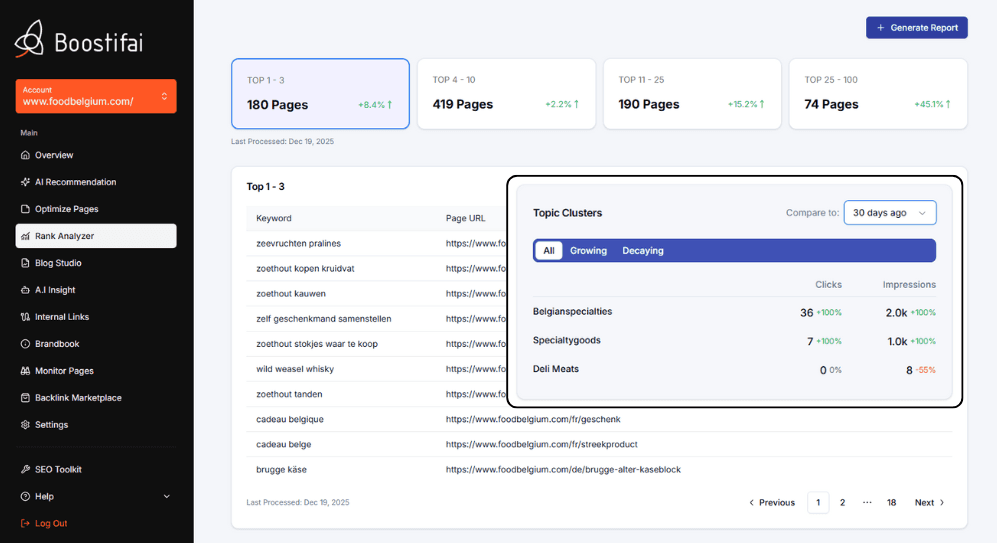Click the Help question mark icon
997x543 pixels.
point(25,497)
